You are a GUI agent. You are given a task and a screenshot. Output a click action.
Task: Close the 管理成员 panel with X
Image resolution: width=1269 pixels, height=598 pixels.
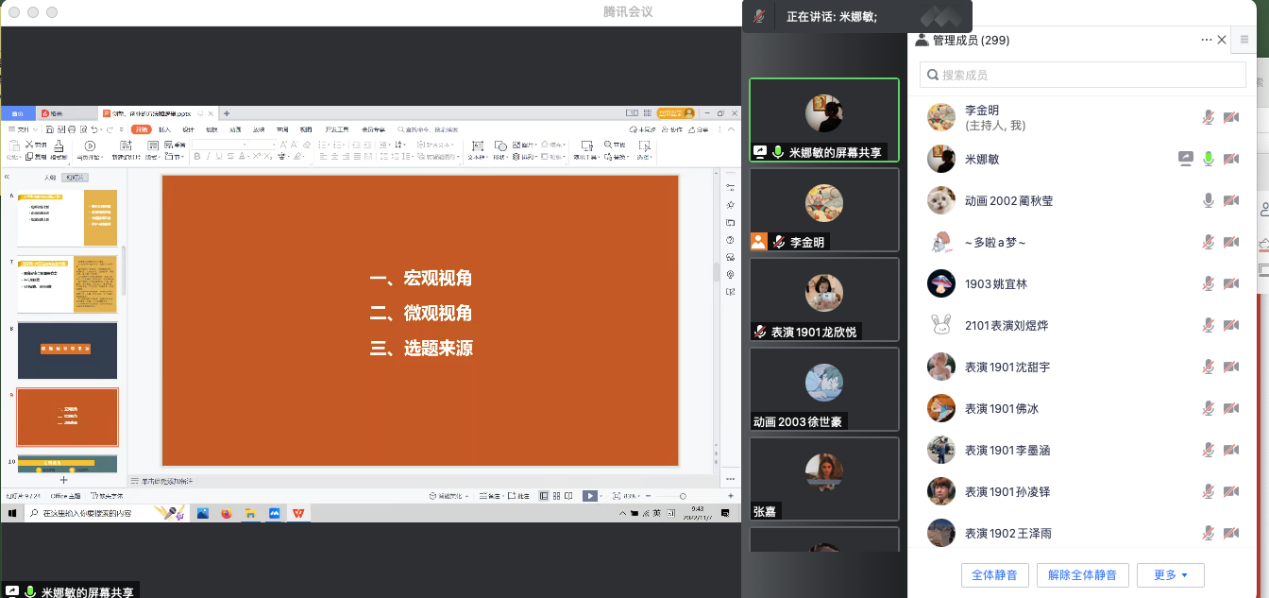1222,40
